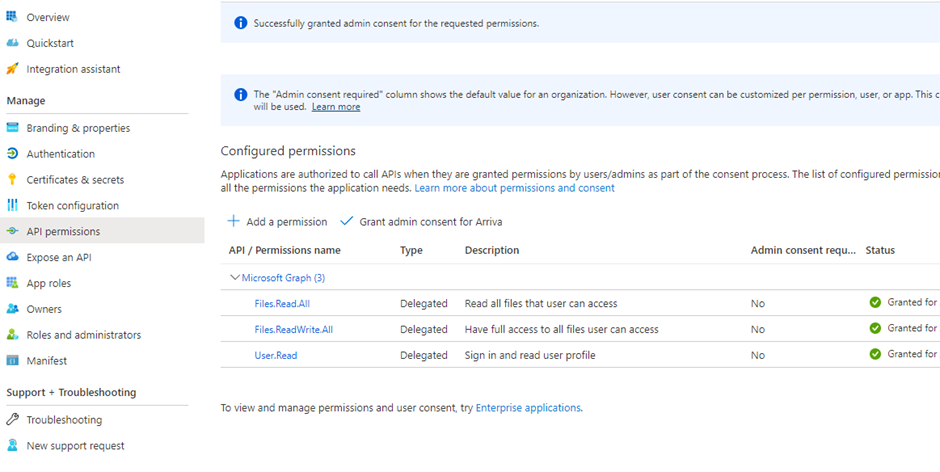Screen dimensions: 940x472
Task: Click the info icon in the success banner
Action: click(240, 23)
